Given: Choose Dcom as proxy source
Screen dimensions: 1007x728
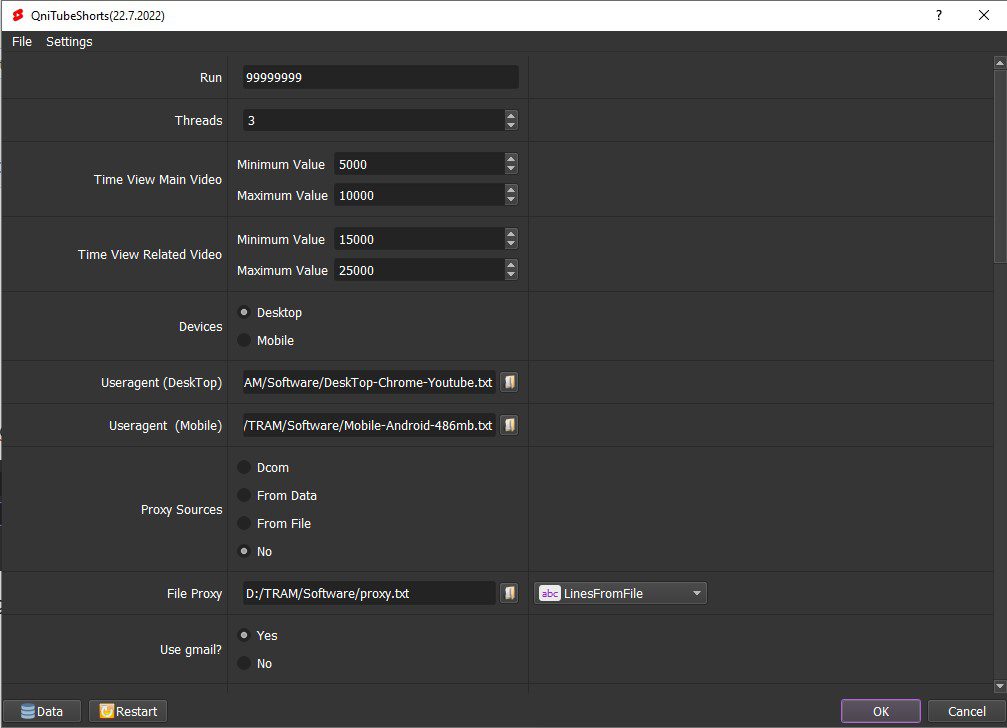Looking at the screenshot, I should [x=244, y=467].
